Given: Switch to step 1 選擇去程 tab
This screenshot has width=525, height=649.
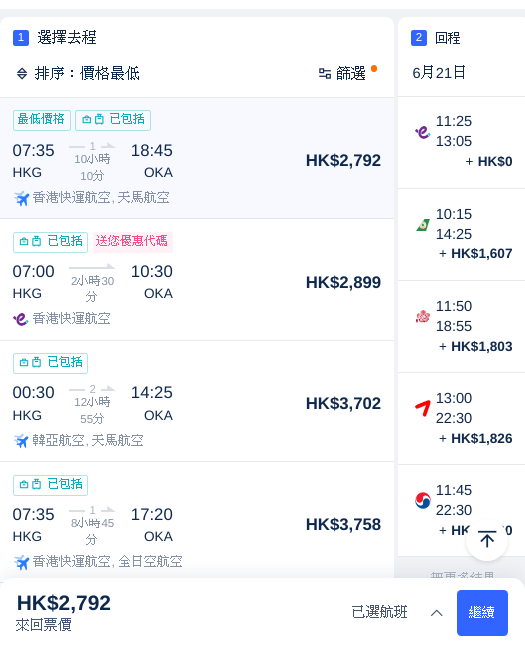Looking at the screenshot, I should (55, 38).
